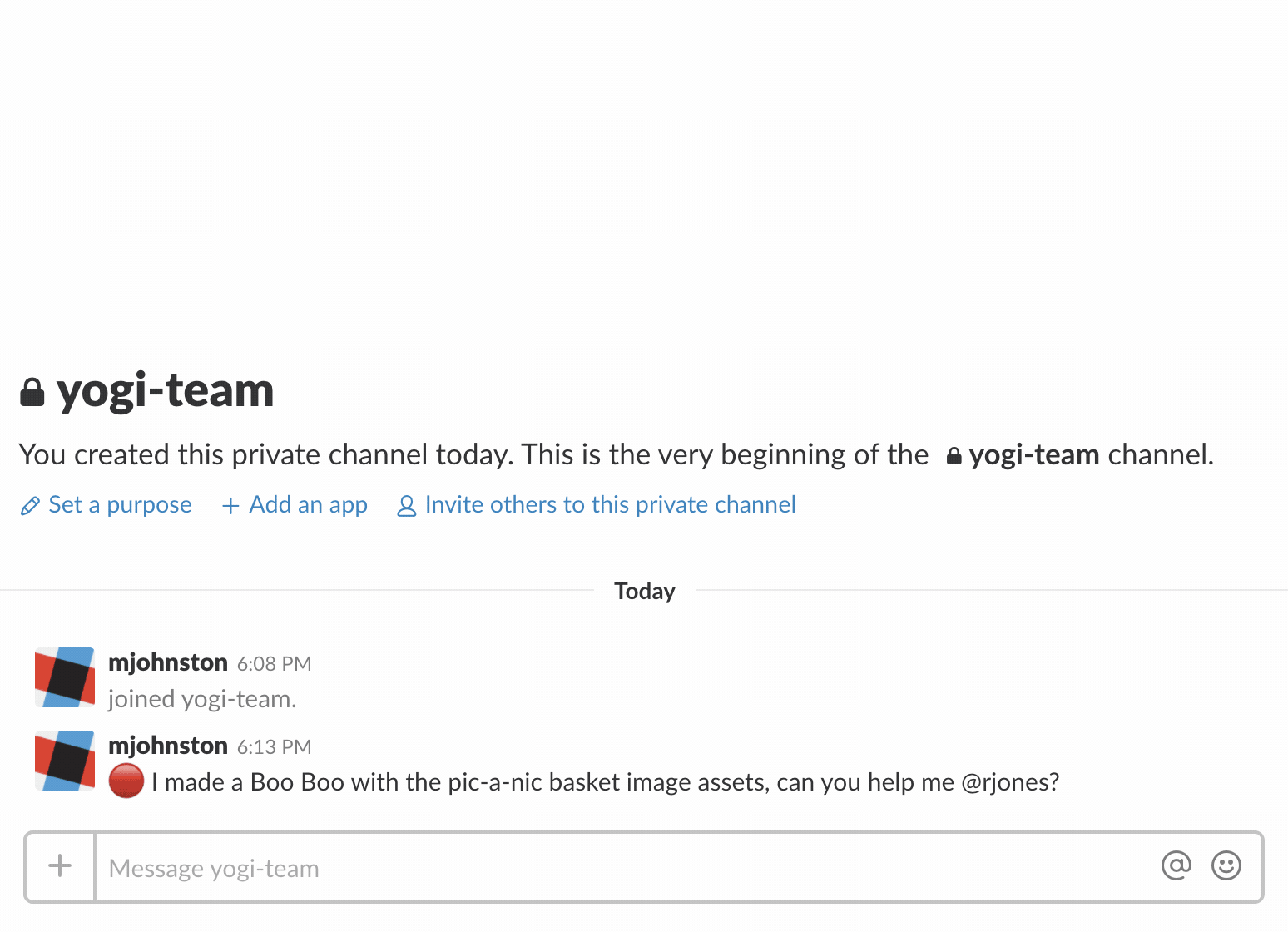Open the @rjones mention in the message
Screen dimensions: 1288x932
(x=1009, y=782)
